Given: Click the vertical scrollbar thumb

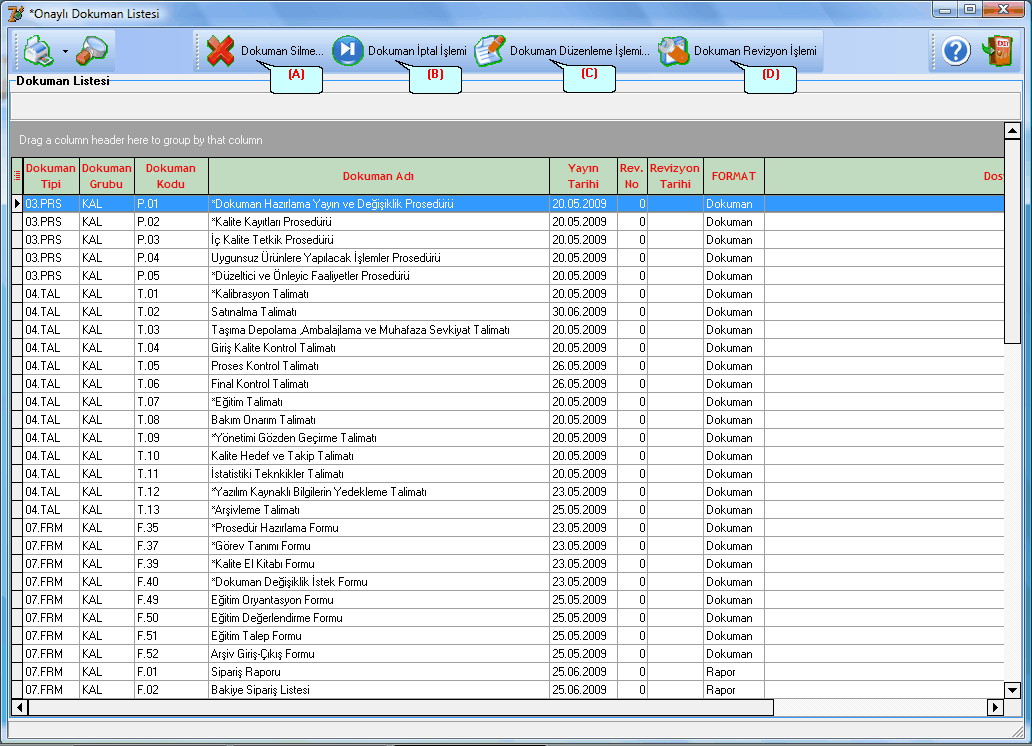Looking at the screenshot, I should point(1012,241).
